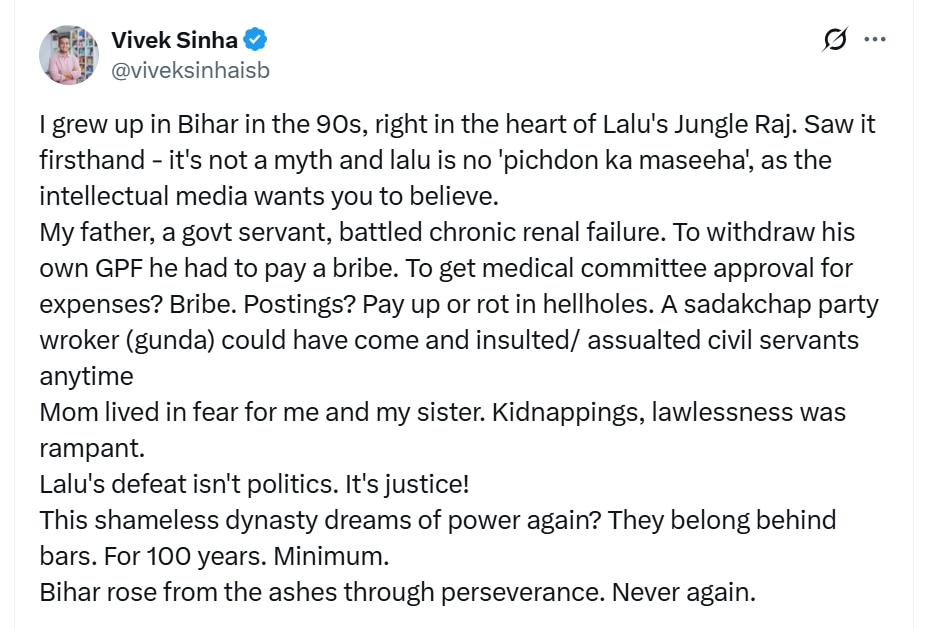Screen dimensions: 926x628
Task: Open the @viveksinhaisb handle link
Action: [190, 71]
